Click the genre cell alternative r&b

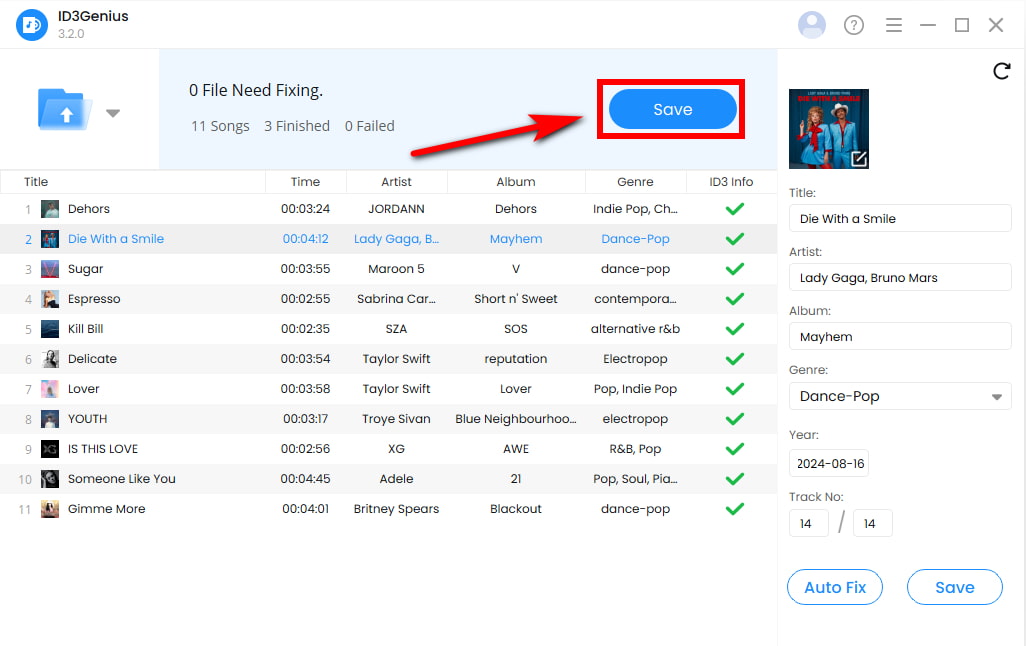tap(635, 329)
